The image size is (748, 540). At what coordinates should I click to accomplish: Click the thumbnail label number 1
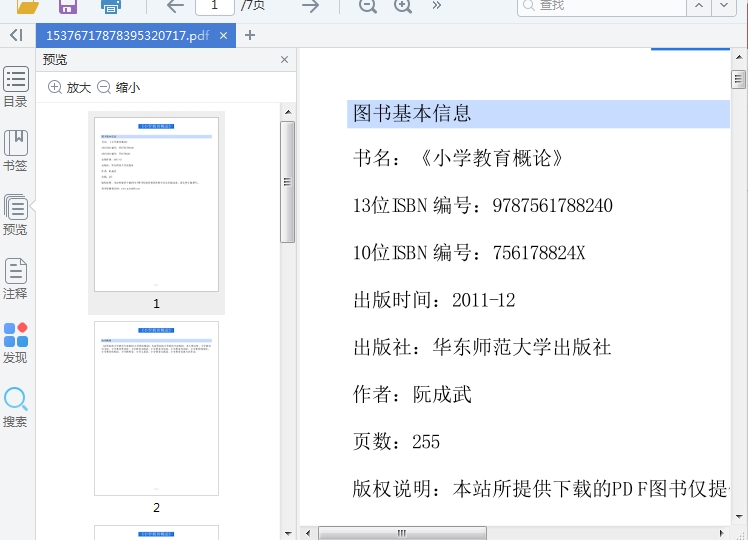[156, 304]
